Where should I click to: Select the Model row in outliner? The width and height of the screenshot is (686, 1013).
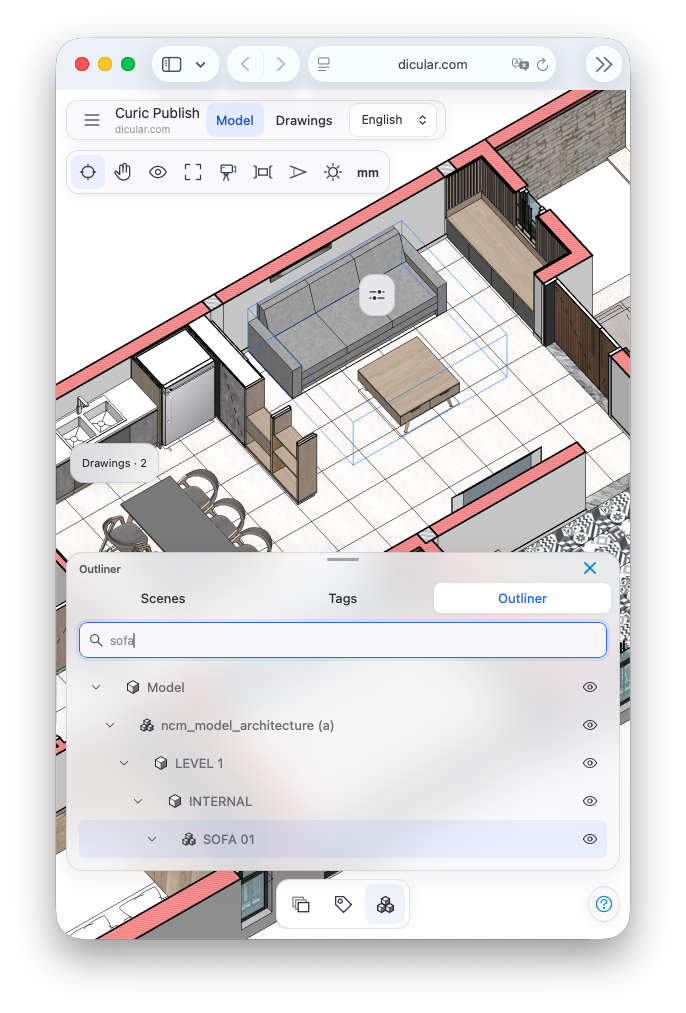click(x=343, y=687)
